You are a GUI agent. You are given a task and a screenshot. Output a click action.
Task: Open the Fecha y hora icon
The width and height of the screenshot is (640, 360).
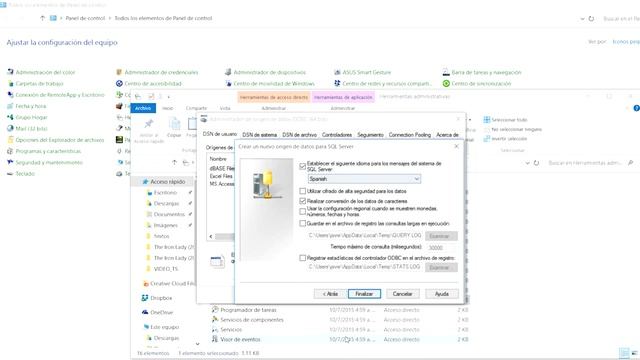tap(10, 106)
